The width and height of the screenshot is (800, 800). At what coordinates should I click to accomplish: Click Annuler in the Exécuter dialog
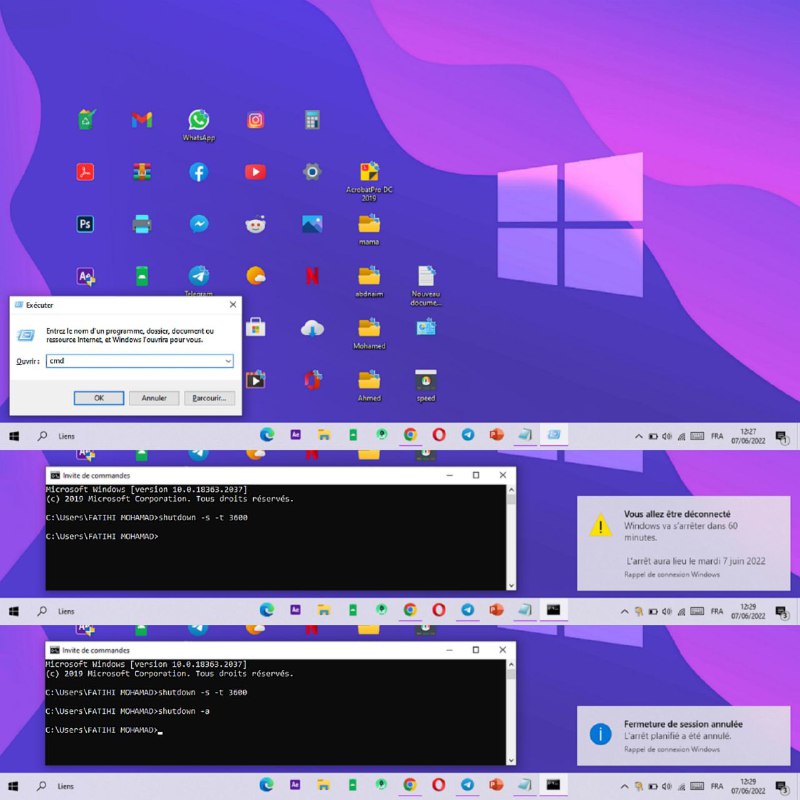point(154,398)
